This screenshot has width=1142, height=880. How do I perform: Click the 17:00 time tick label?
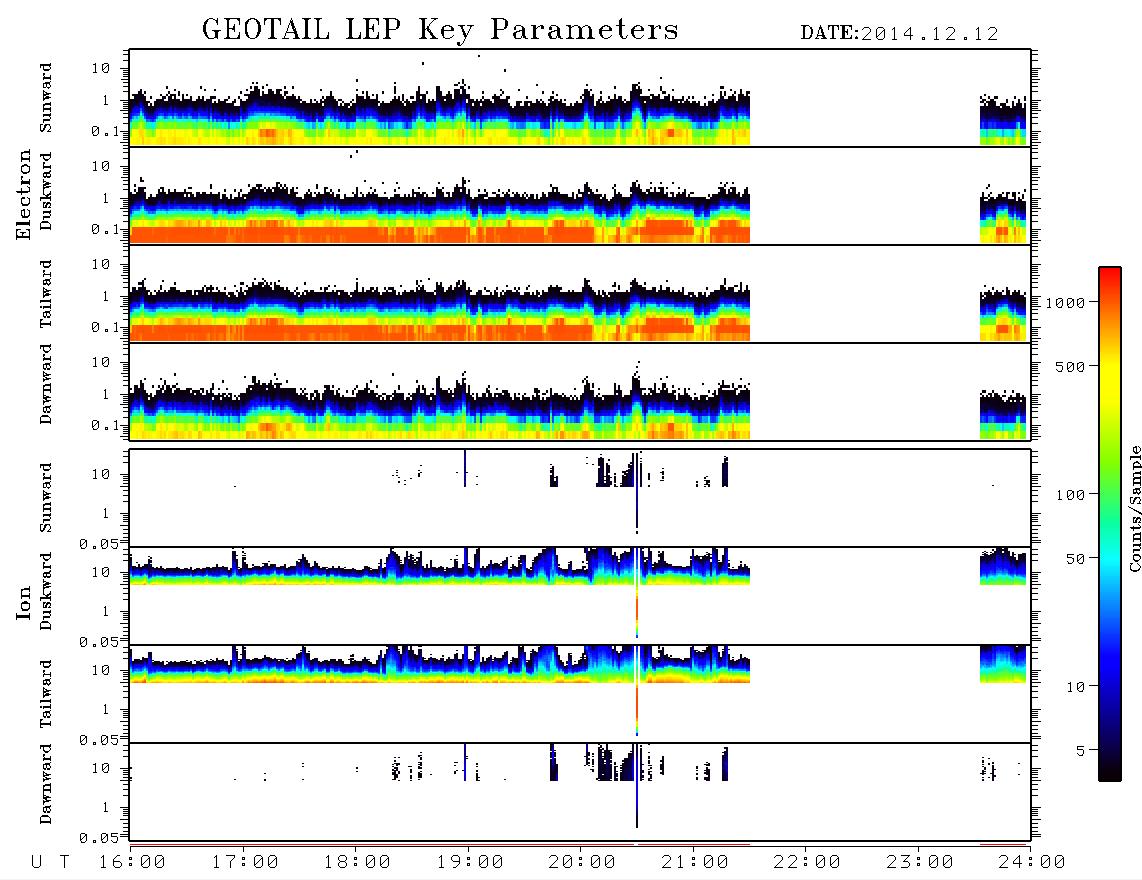click(x=245, y=863)
